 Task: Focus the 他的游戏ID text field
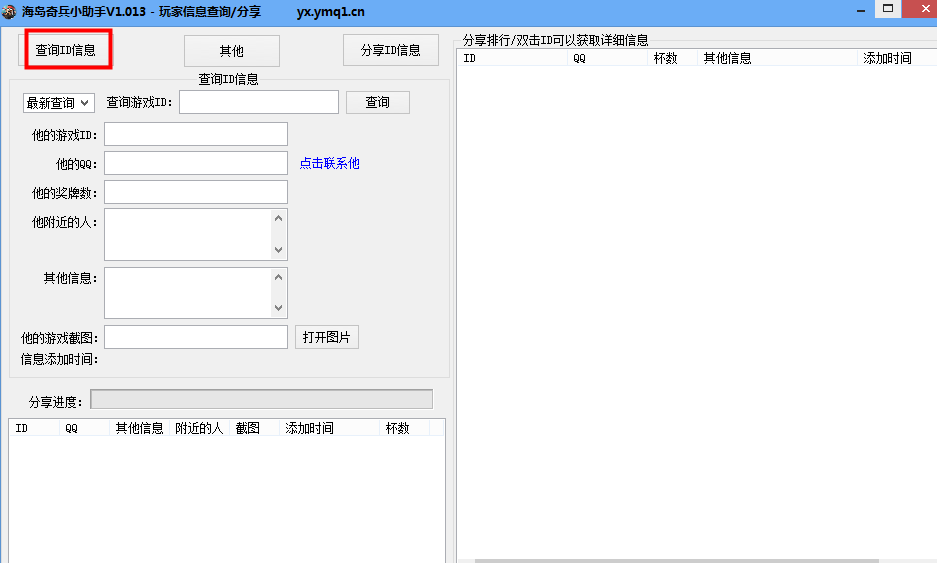pos(196,134)
